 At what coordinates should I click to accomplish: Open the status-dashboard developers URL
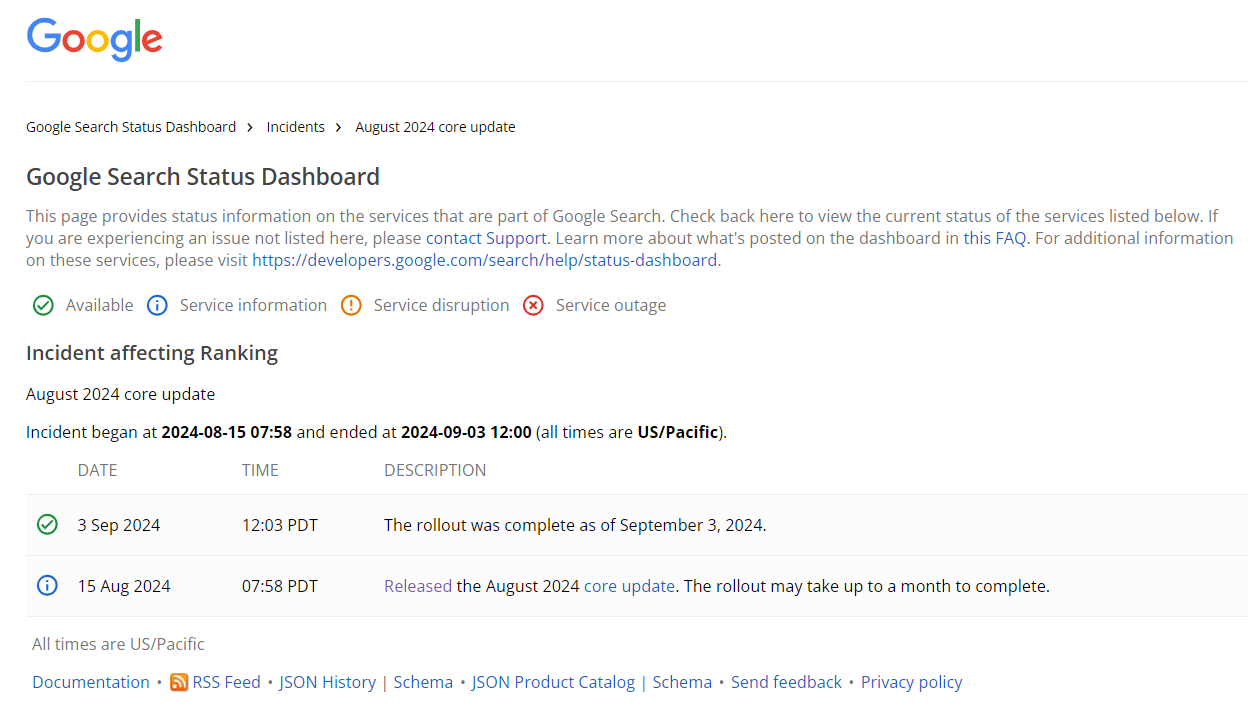485,259
